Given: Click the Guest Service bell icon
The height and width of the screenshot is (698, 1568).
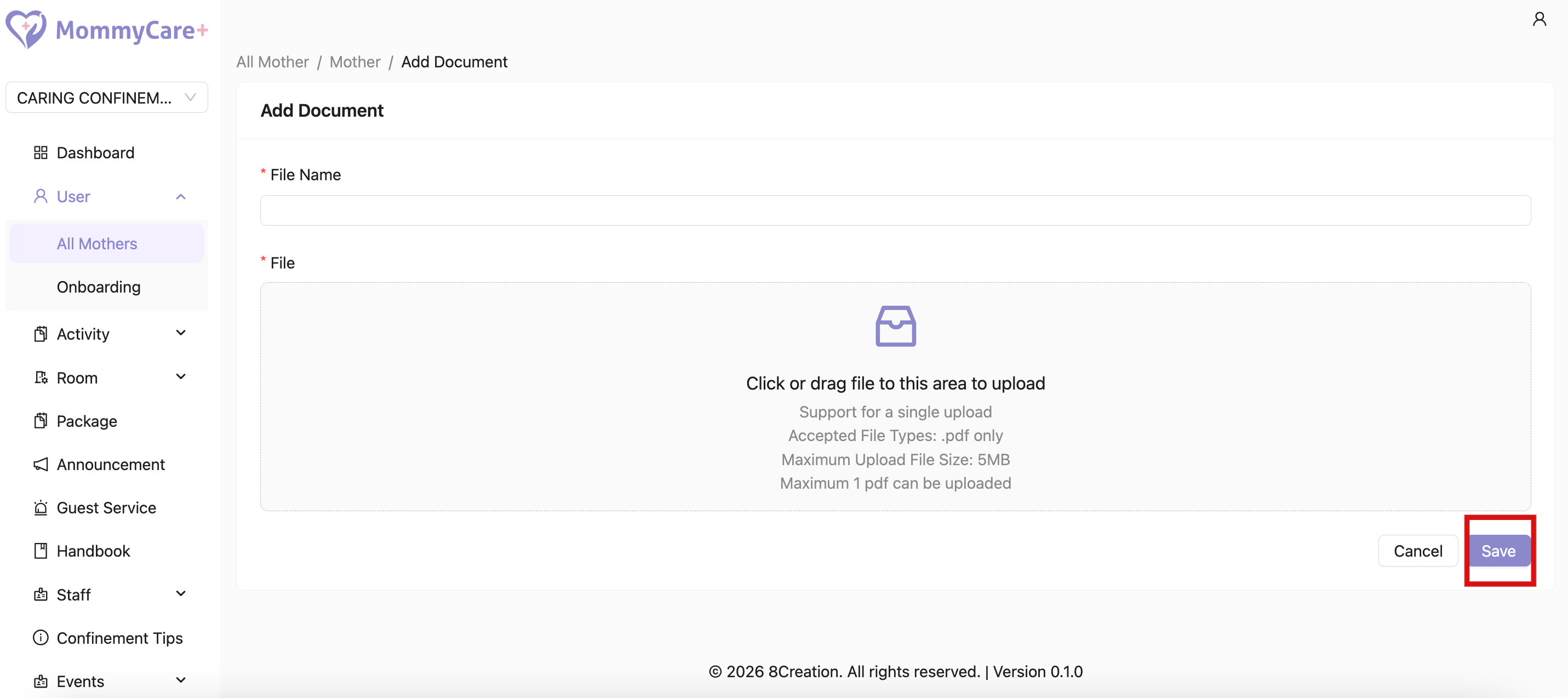Looking at the screenshot, I should 40,507.
